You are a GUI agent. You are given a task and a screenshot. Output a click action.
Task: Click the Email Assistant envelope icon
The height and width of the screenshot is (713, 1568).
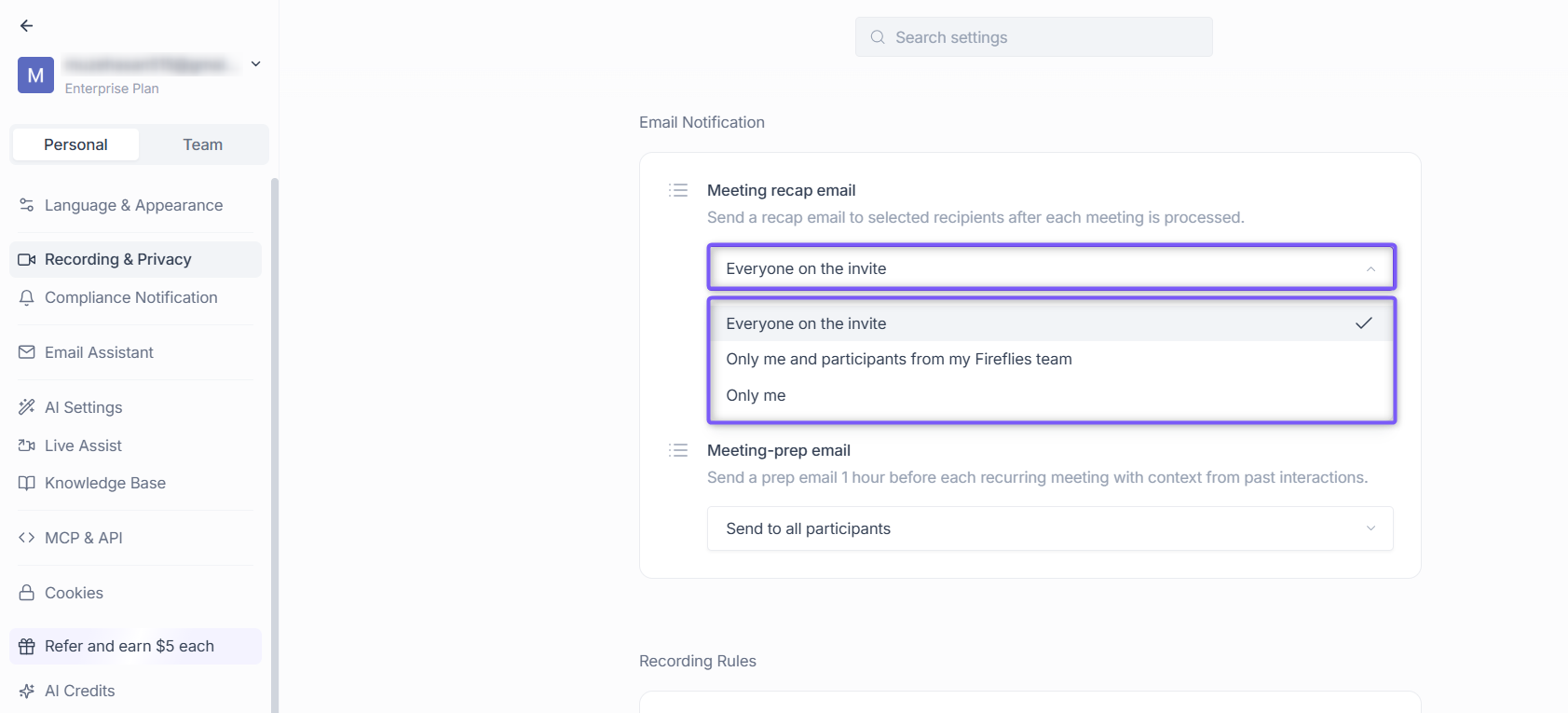[27, 352]
